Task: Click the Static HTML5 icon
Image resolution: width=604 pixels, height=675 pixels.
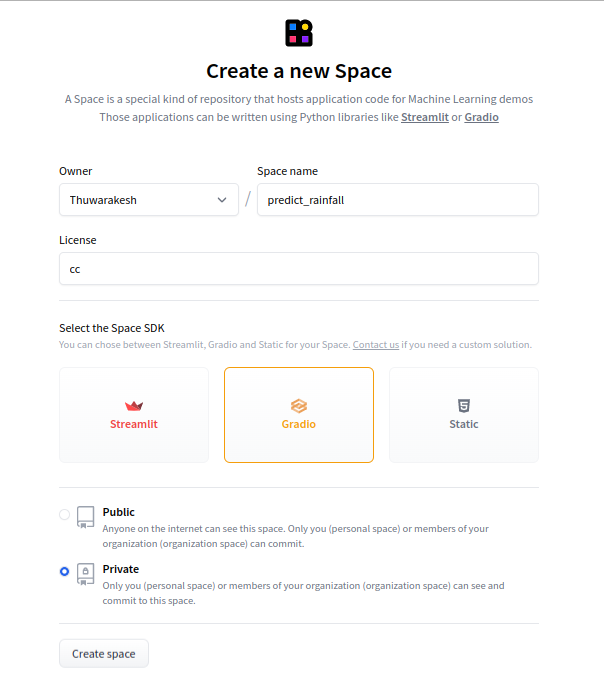Action: (x=464, y=406)
